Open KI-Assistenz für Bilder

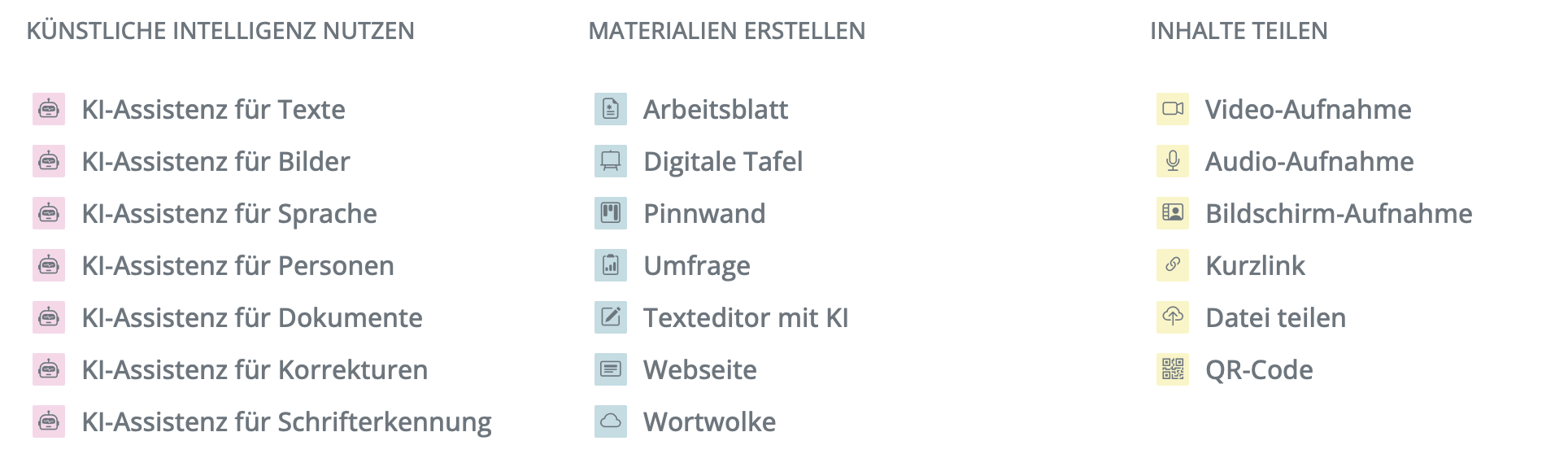[x=216, y=161]
